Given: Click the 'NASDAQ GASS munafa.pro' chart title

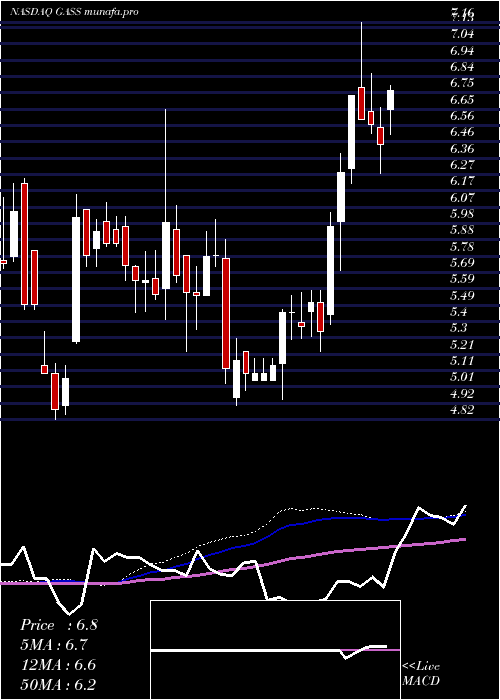Looking at the screenshot, I should coord(74,12).
